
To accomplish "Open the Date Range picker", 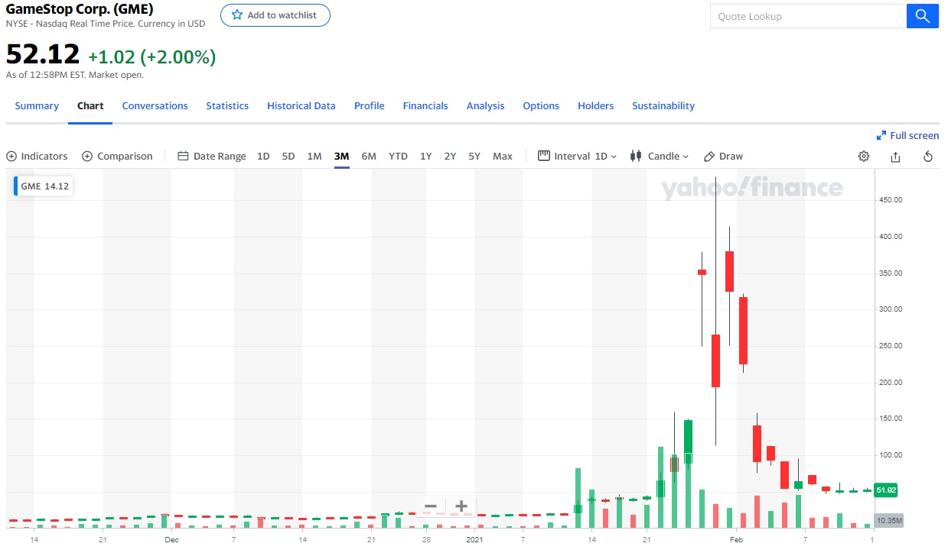I will (x=212, y=156).
